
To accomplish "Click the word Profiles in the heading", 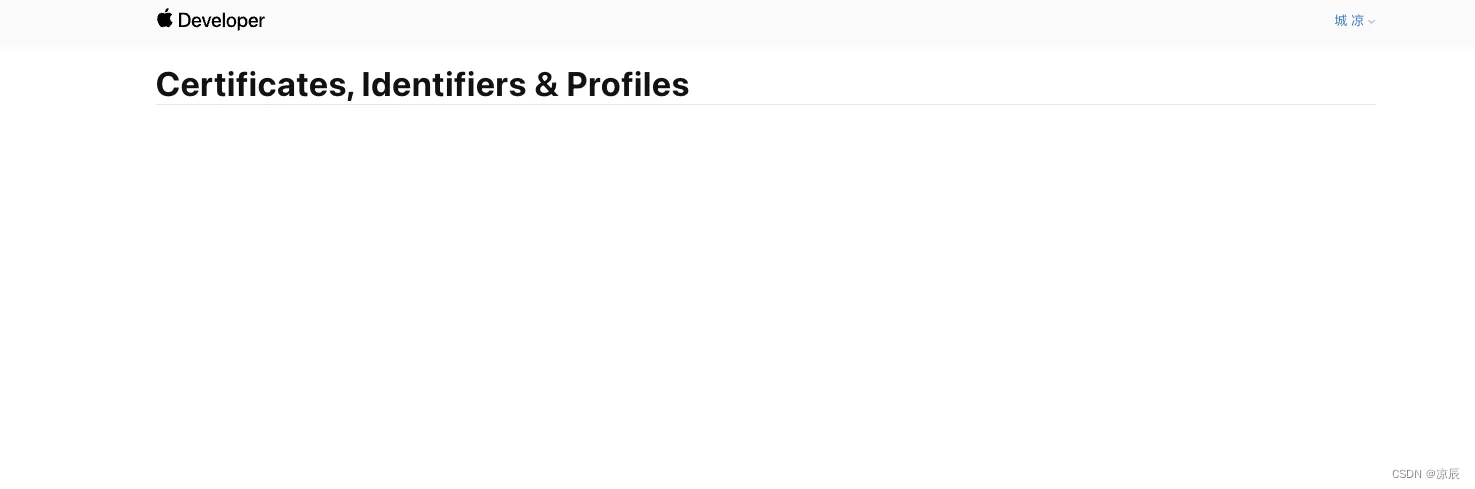I will click(x=628, y=85).
